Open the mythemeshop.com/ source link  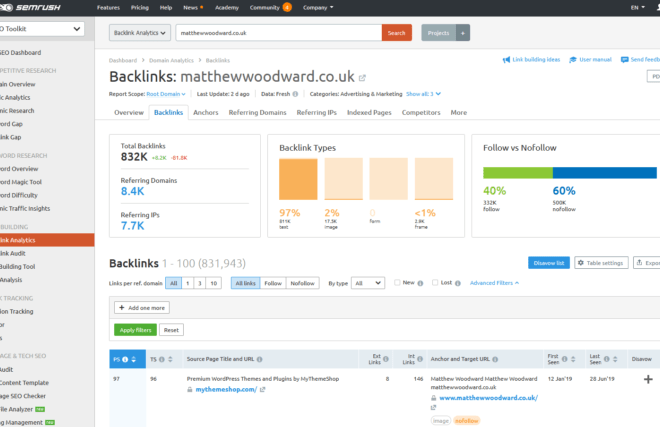(226, 390)
